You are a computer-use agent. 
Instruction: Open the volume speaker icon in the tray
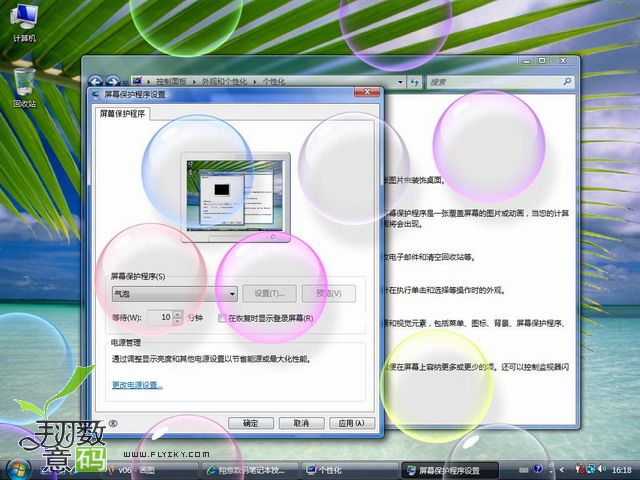point(602,469)
